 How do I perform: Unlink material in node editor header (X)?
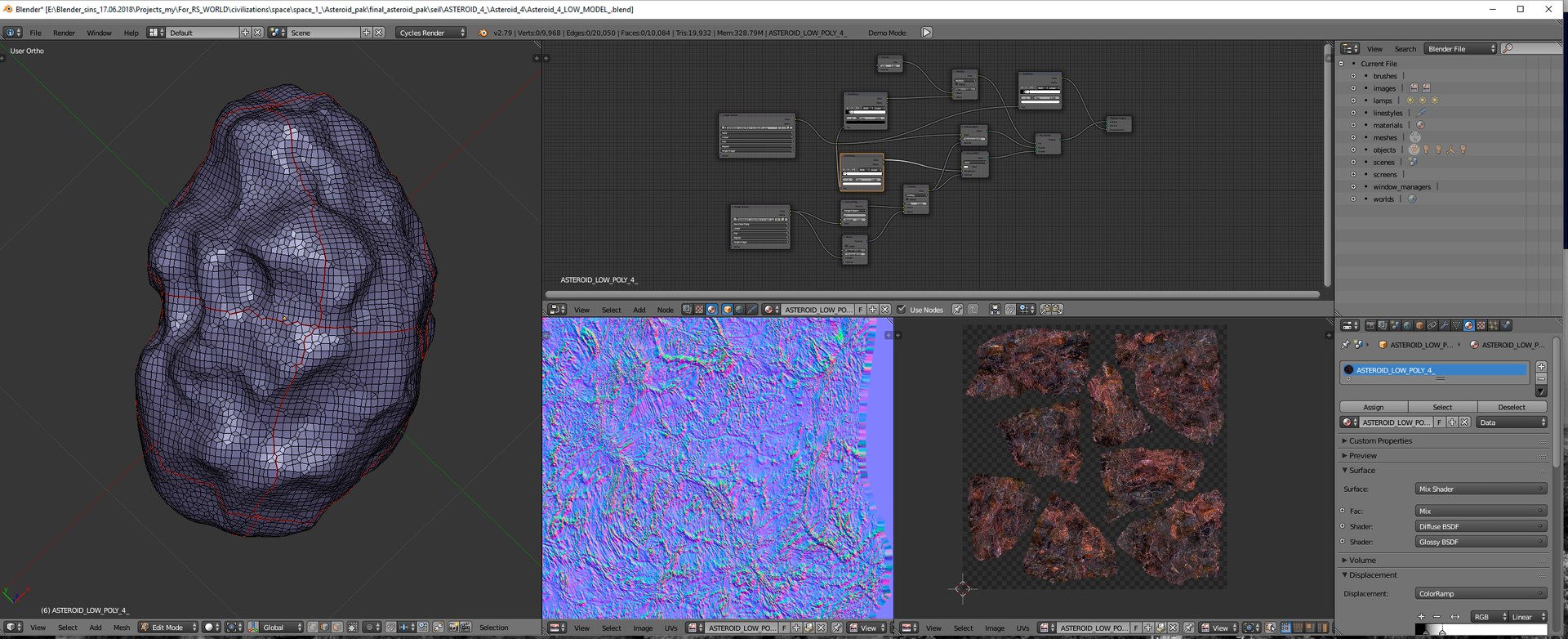[884, 310]
